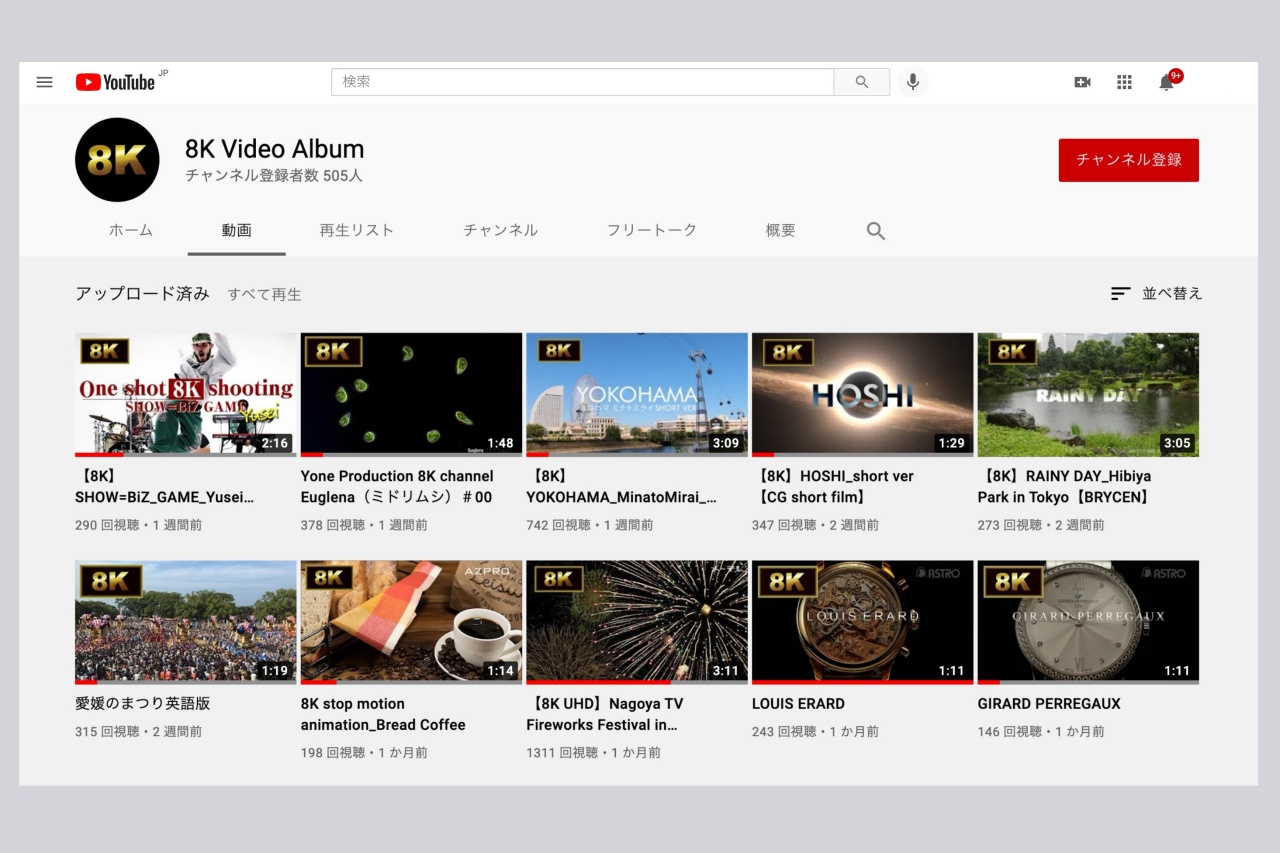Open channel search magnifier in tabs
Screen dimensions: 1280x853
876,231
